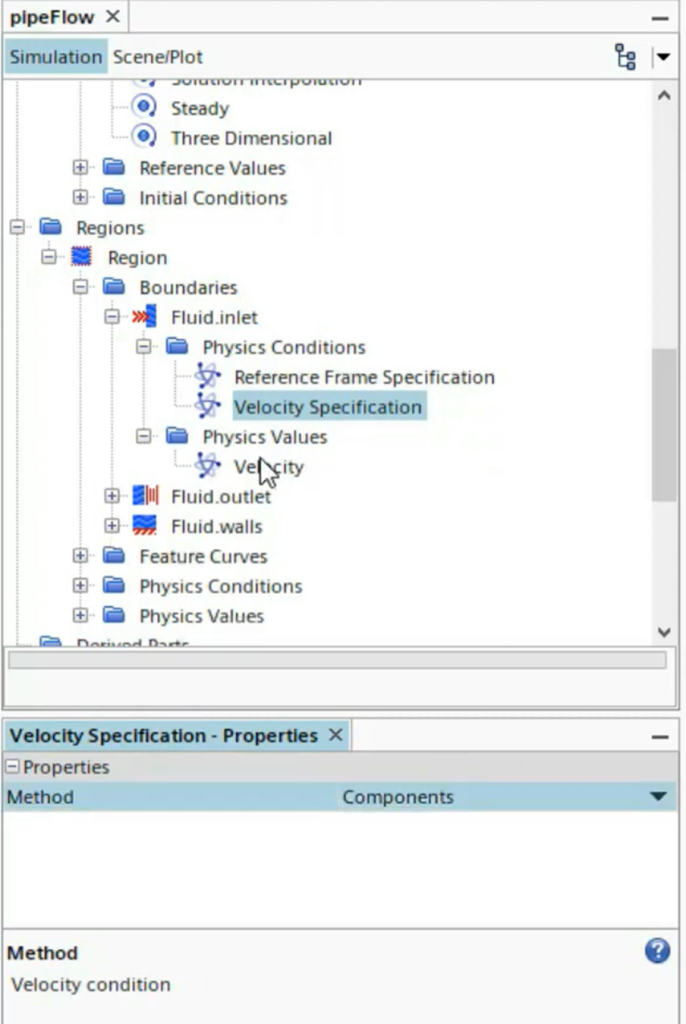Select the Velocity node under Physics Values
Screen dimensions: 686x1024
(x=268, y=467)
